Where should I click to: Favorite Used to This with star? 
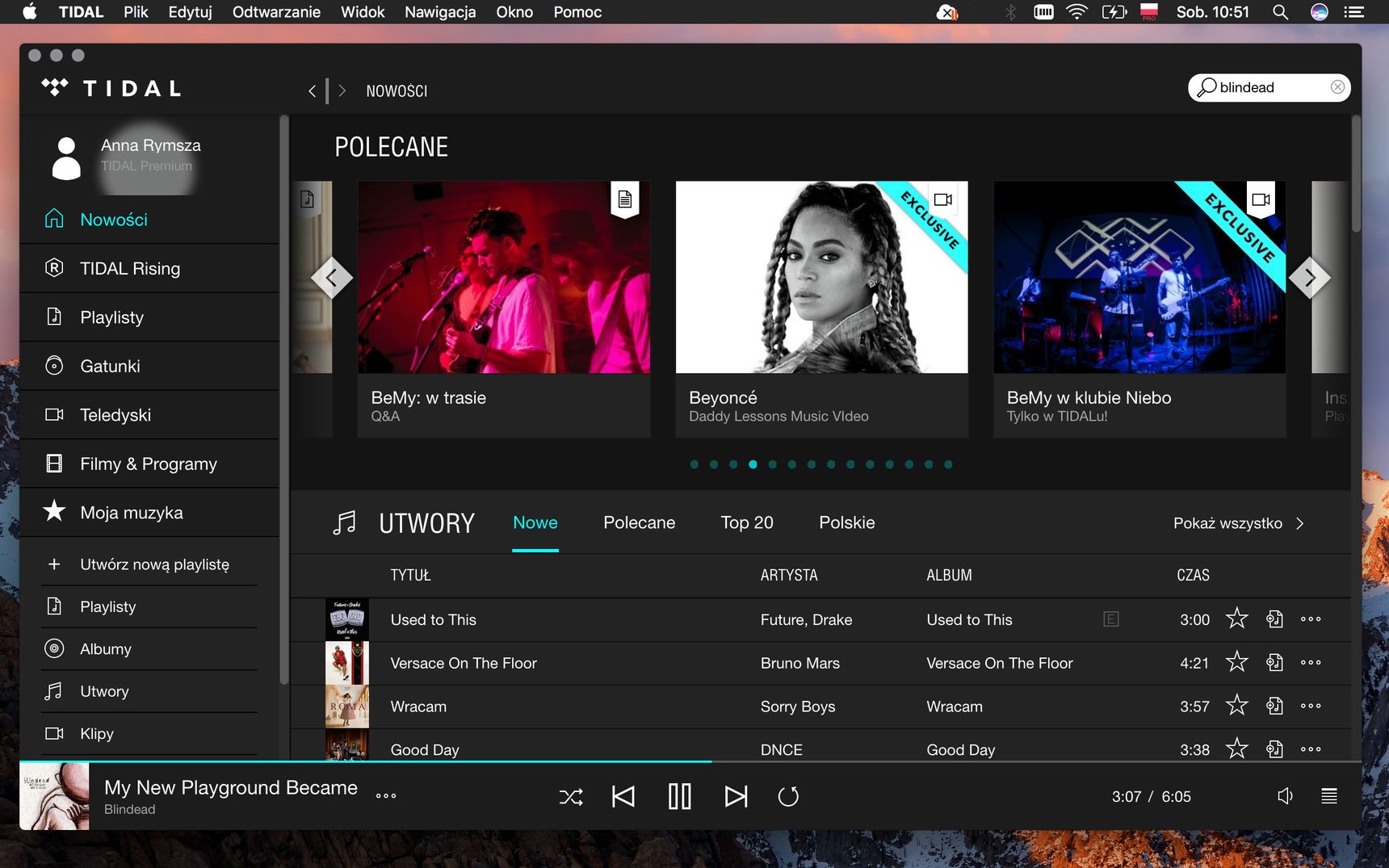pos(1236,619)
